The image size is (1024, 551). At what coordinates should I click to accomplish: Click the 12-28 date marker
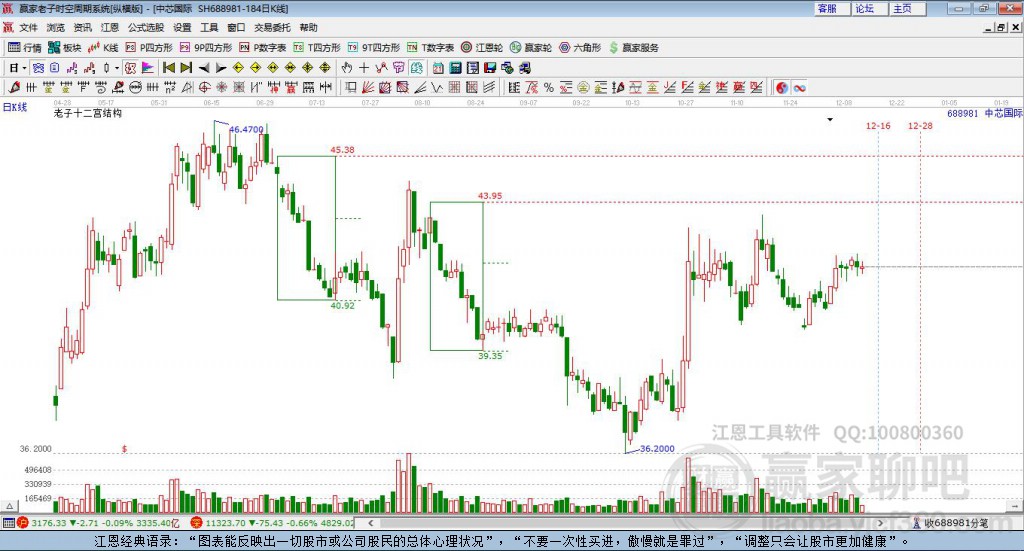[x=920, y=125]
